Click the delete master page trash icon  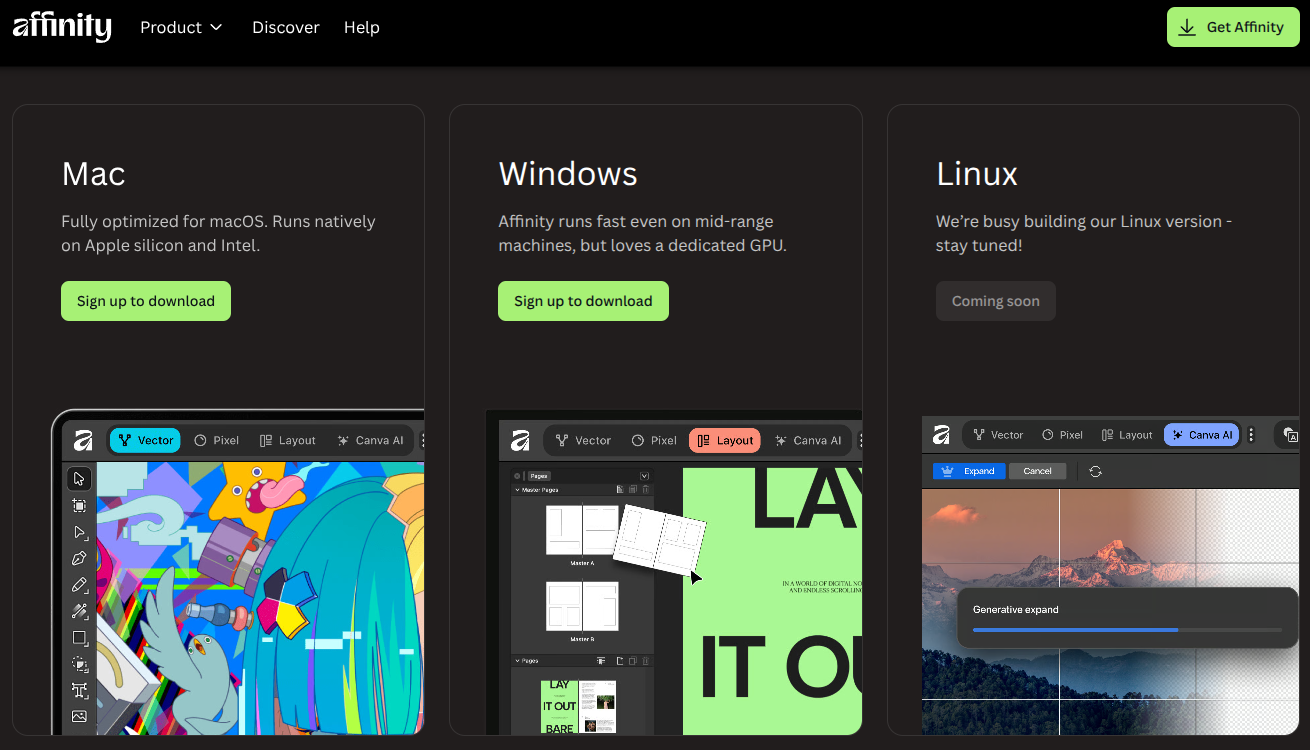coord(646,490)
